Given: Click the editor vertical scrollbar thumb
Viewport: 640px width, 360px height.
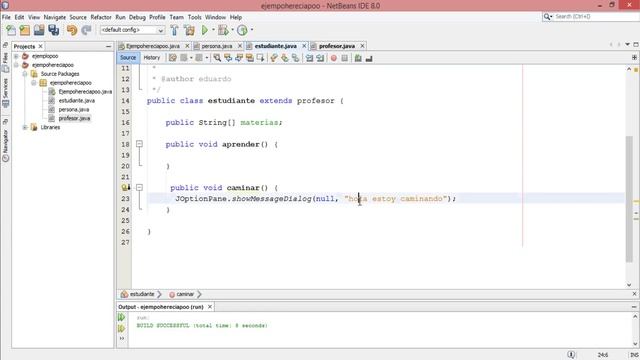Looking at the screenshot, I should point(629,199).
